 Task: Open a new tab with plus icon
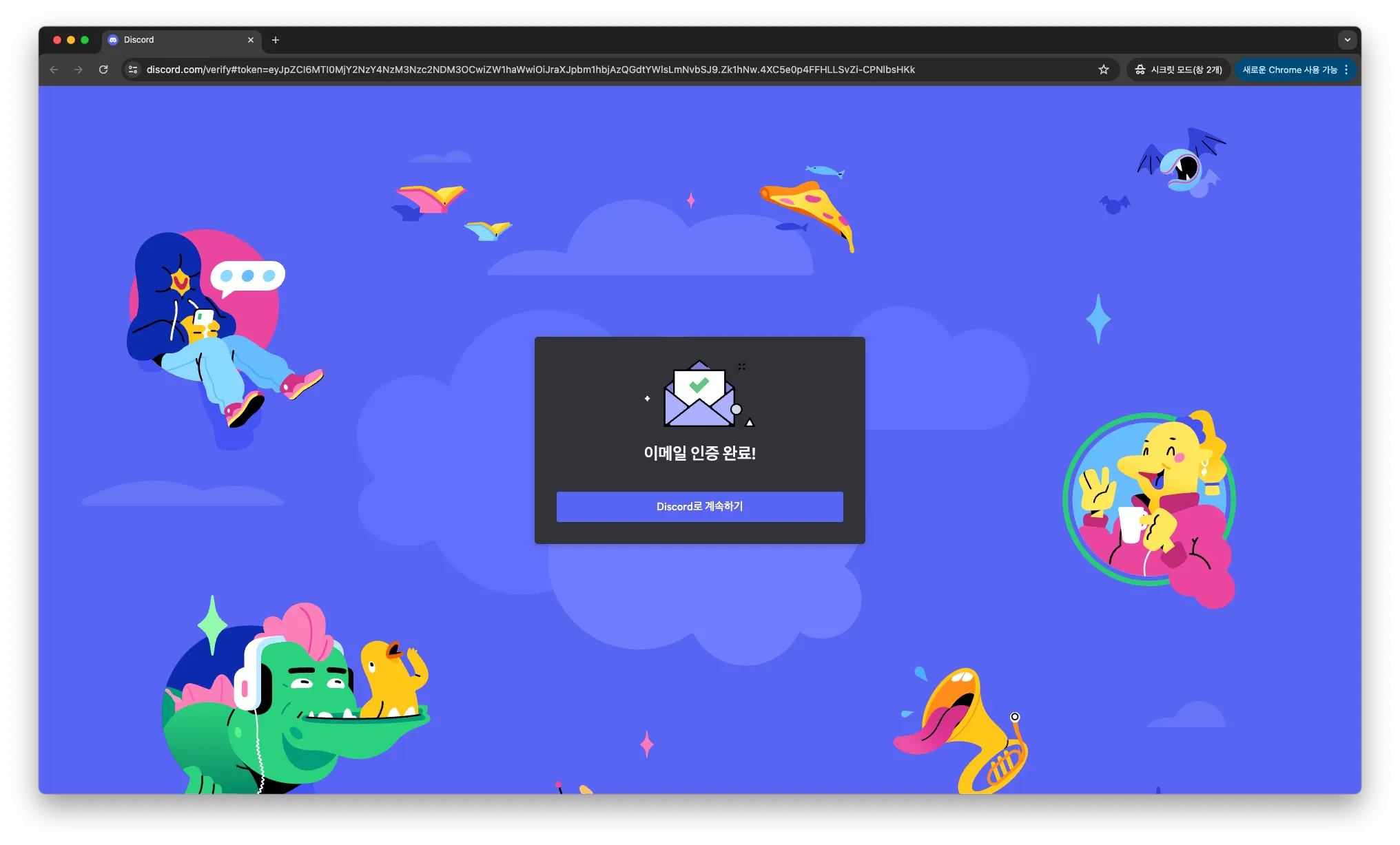[276, 40]
